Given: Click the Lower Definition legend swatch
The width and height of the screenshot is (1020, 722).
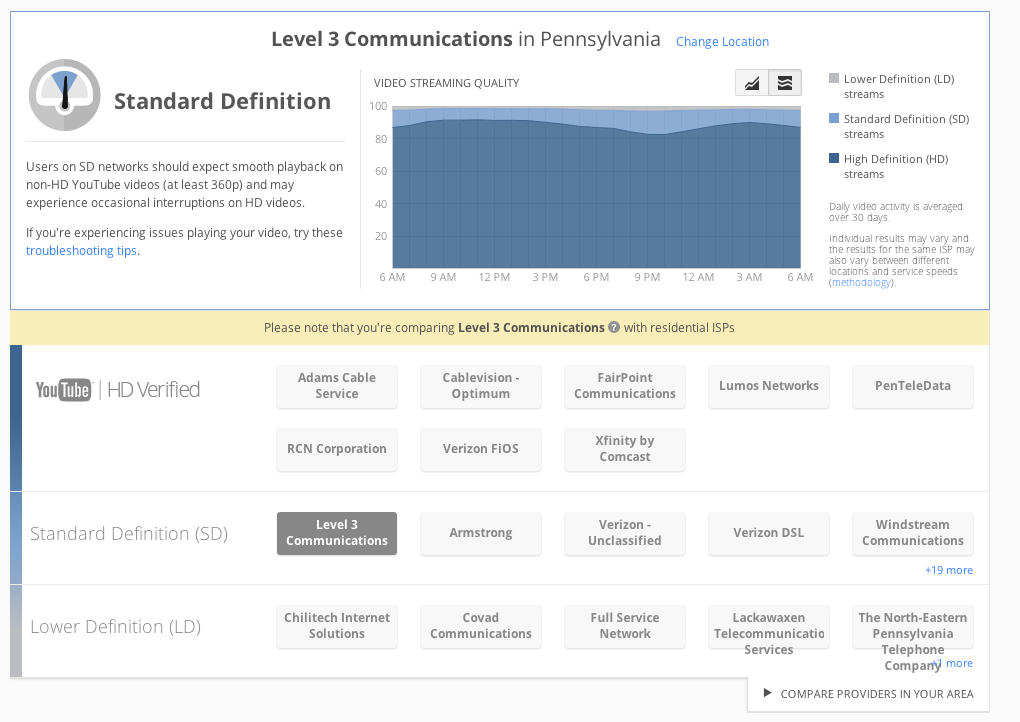Looking at the screenshot, I should 834,79.
